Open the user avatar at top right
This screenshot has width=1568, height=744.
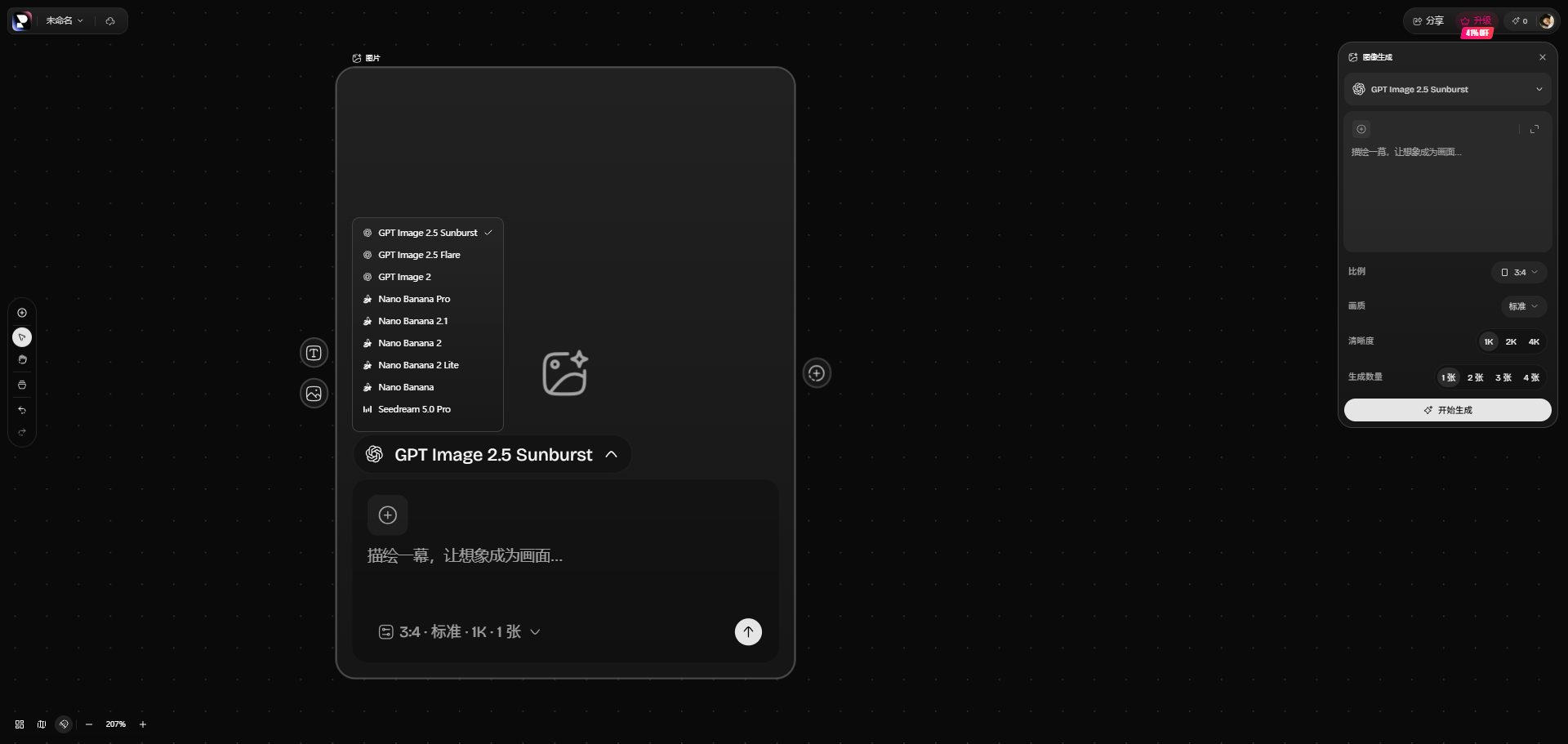pos(1547,21)
